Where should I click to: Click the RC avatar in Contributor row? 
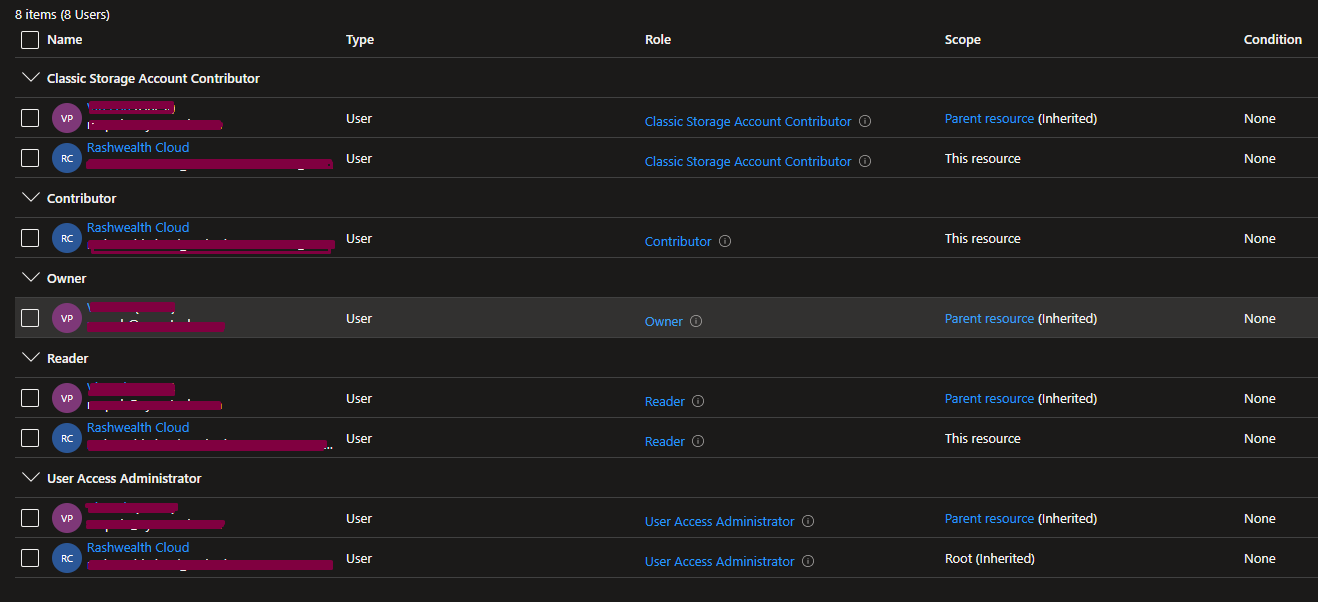click(x=67, y=238)
